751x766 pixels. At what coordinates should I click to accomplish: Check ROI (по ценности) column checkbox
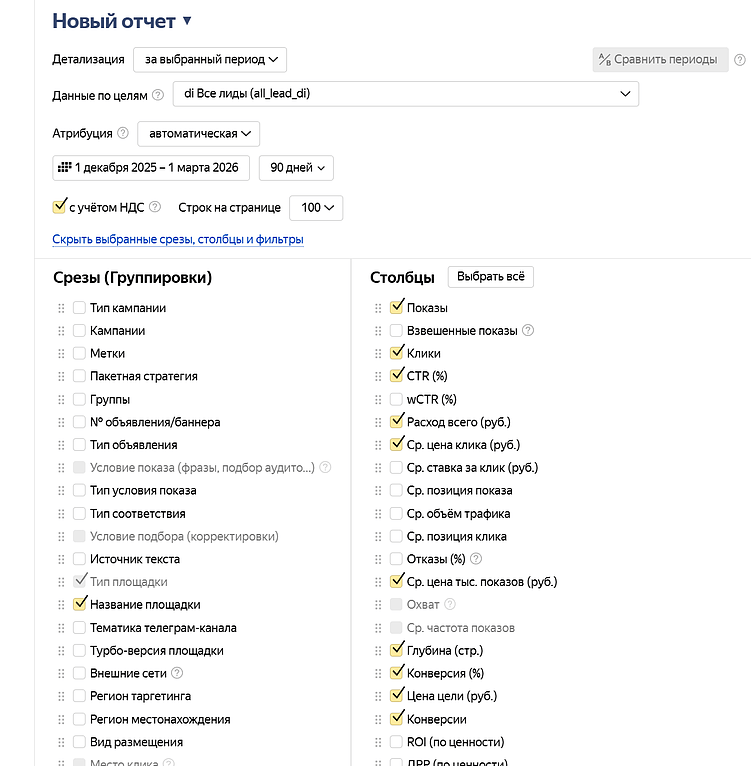click(396, 742)
